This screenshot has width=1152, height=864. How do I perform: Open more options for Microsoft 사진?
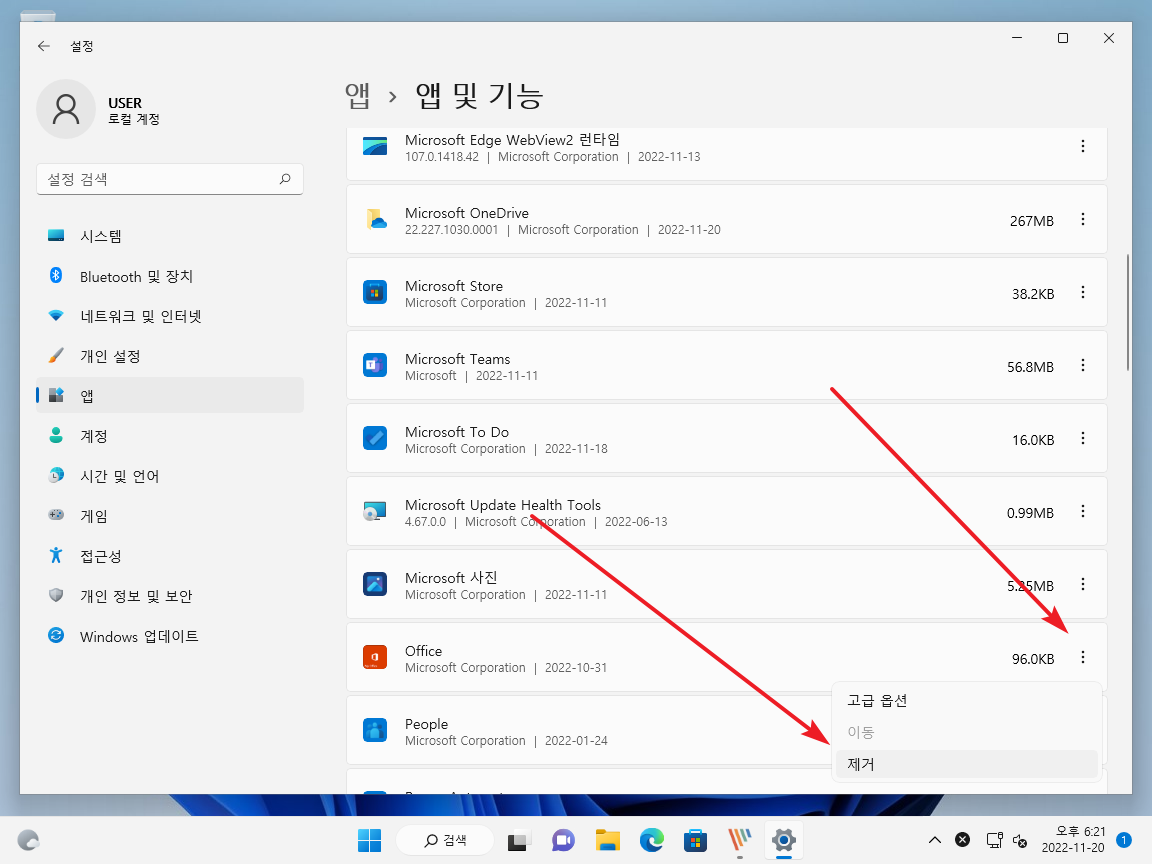point(1082,584)
